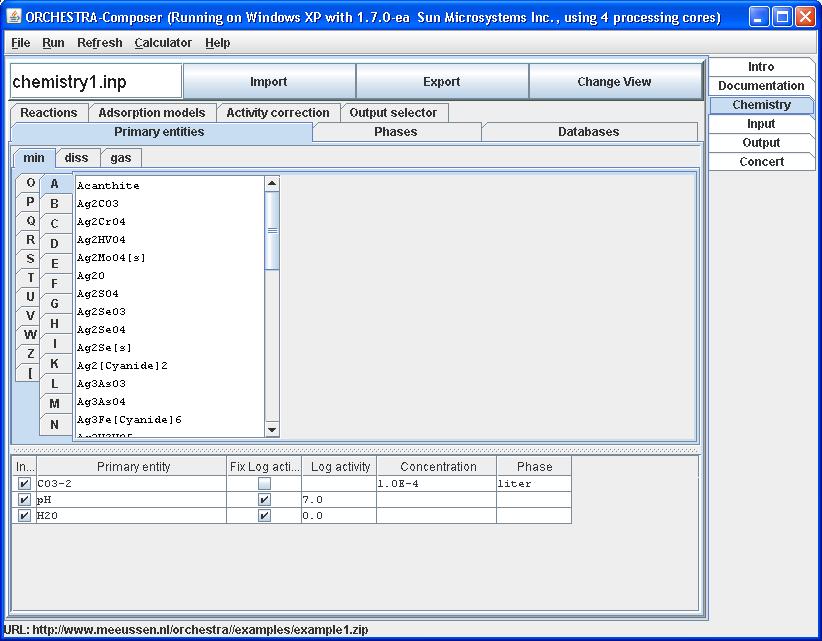Uncheck the Include checkbox for pH
Viewport: 822px width, 641px height.
[24, 499]
